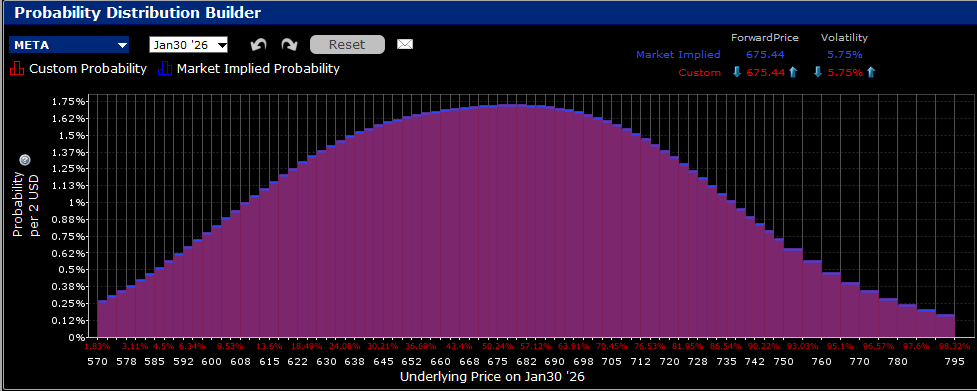977x391 pixels.
Task: Open the META symbol dropdown
Action: tap(69, 45)
